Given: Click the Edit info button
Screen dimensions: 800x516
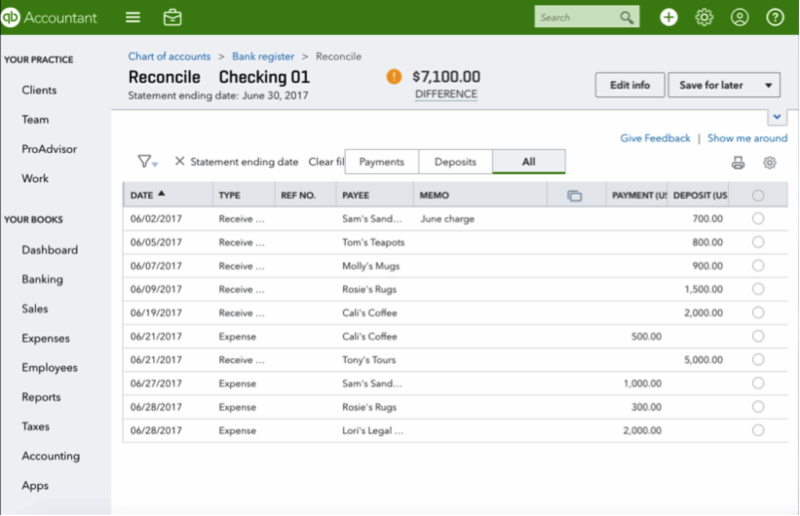Looking at the screenshot, I should tap(629, 85).
